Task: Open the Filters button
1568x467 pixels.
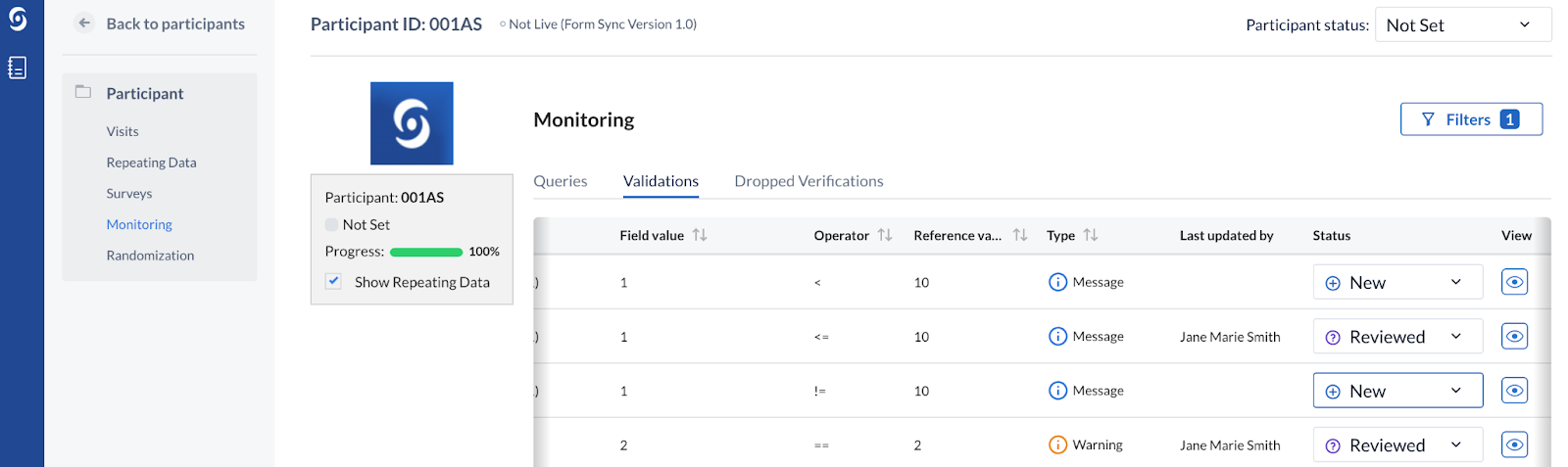Action: (x=1471, y=119)
